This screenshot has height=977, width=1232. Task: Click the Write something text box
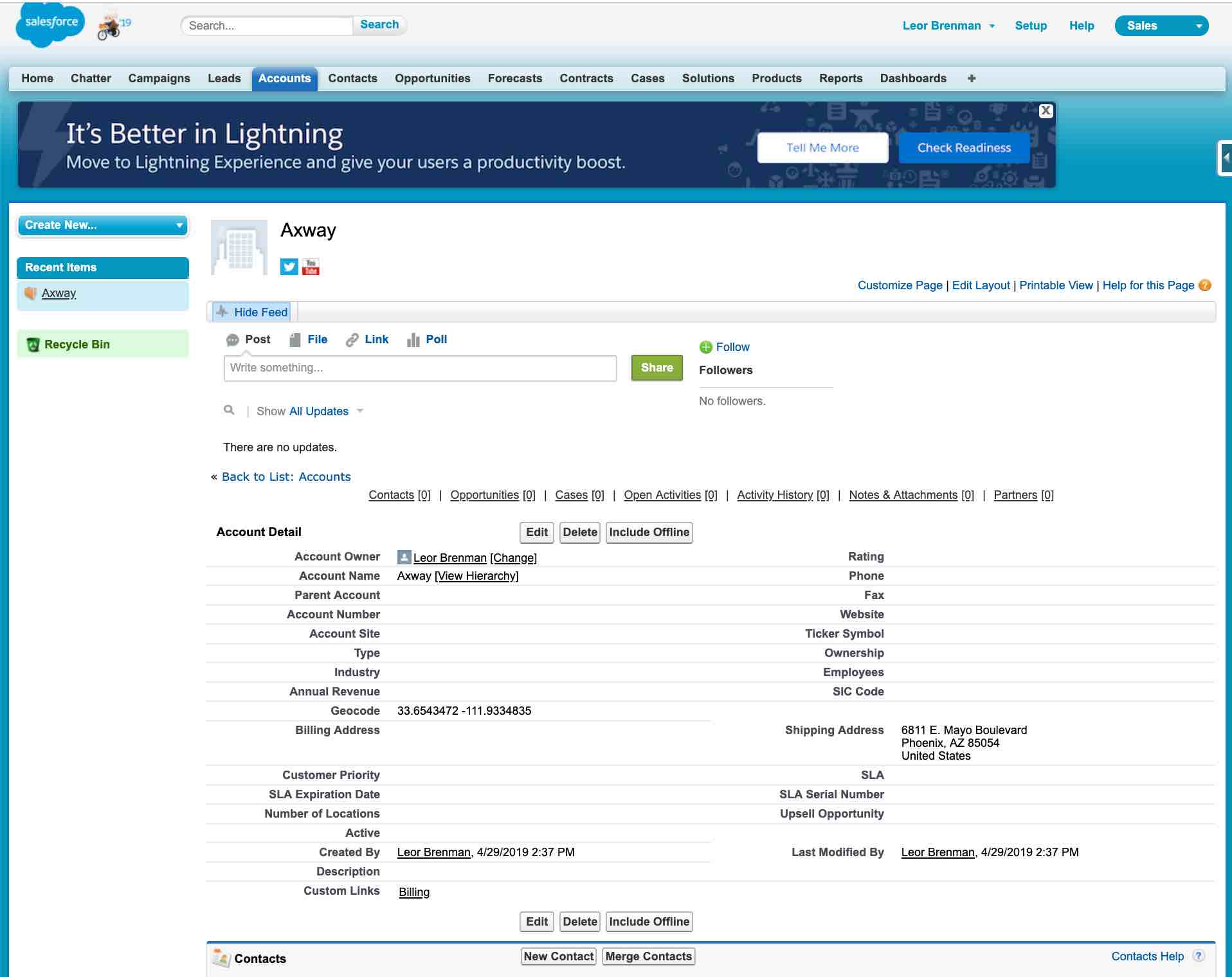(420, 368)
